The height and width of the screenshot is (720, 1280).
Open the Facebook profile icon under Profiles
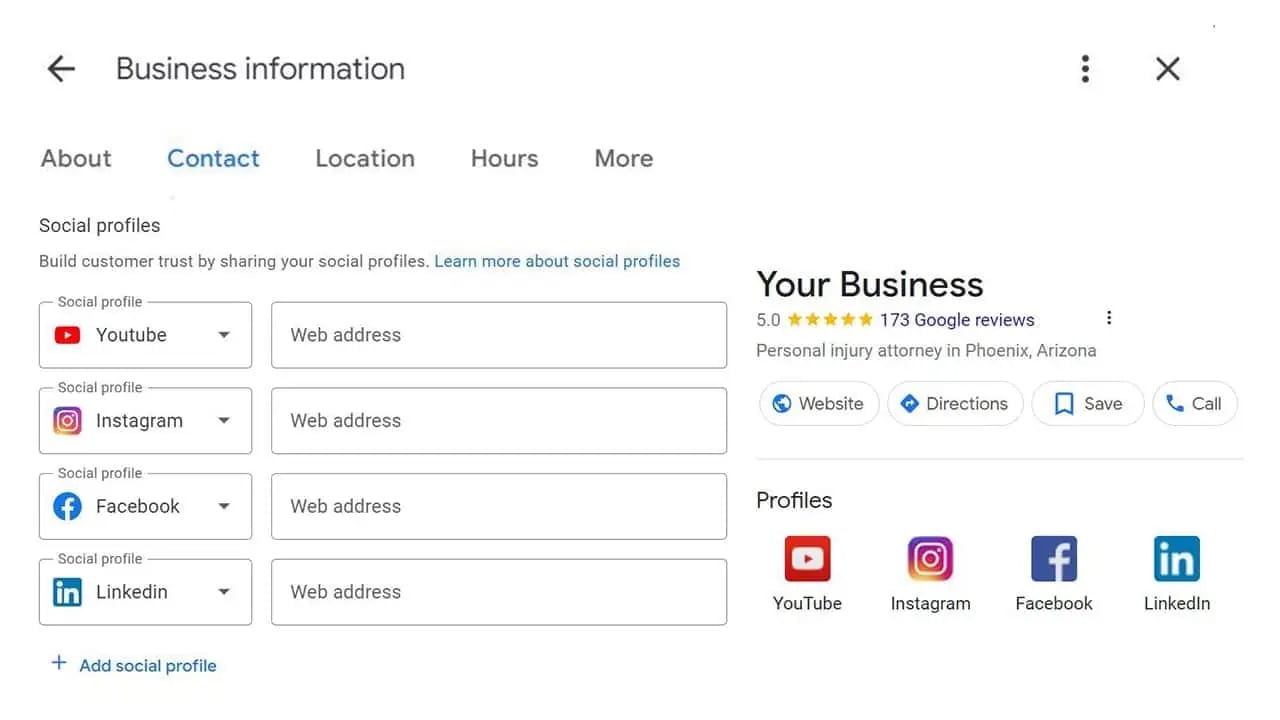[1053, 558]
